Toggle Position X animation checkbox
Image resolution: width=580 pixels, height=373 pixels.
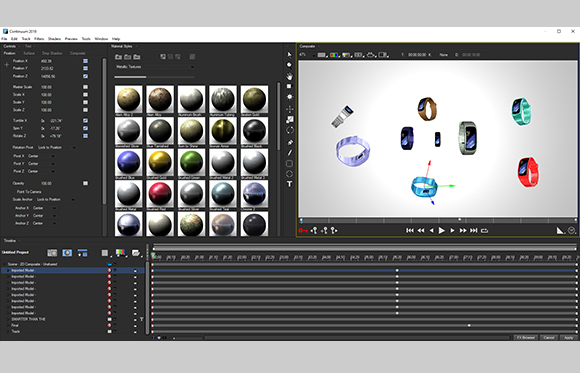click(x=85, y=61)
